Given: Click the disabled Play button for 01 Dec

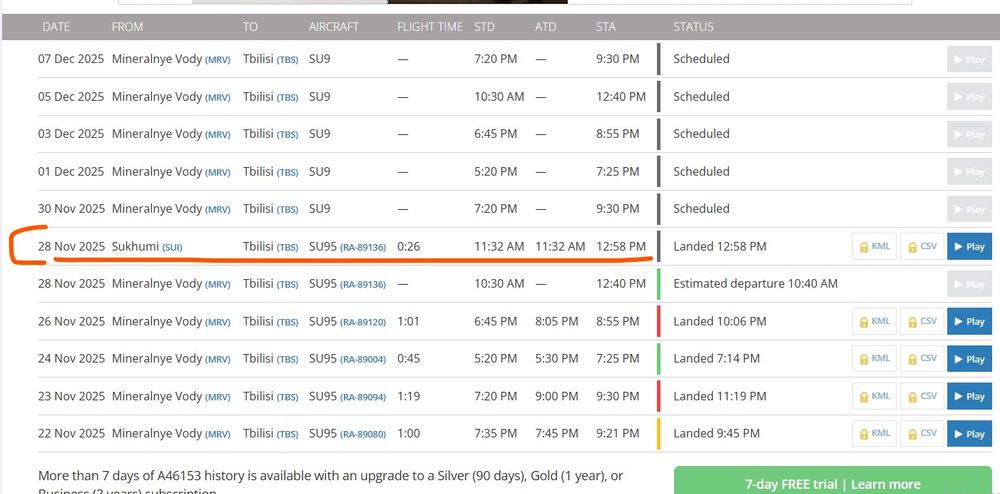Looking at the screenshot, I should (969, 171).
